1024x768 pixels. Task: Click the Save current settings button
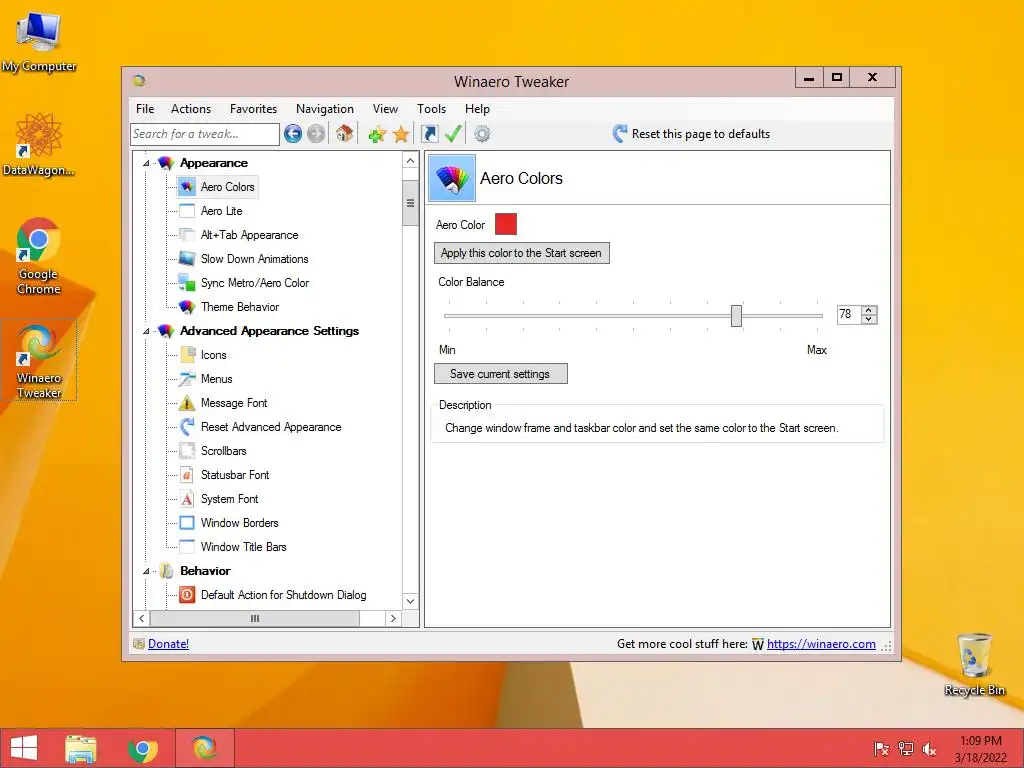500,374
